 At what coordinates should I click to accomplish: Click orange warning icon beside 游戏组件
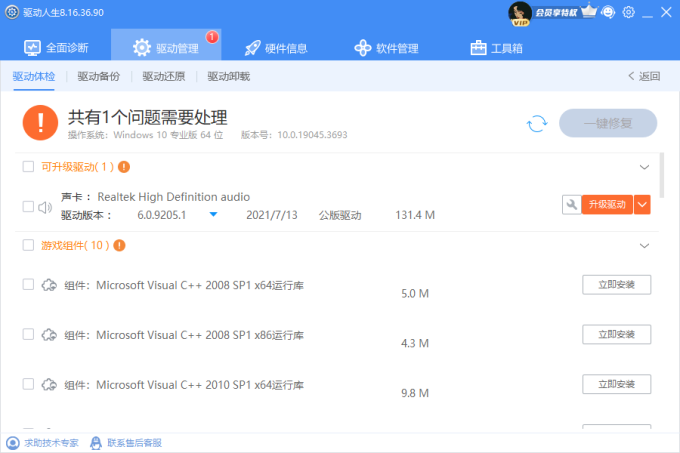click(119, 245)
